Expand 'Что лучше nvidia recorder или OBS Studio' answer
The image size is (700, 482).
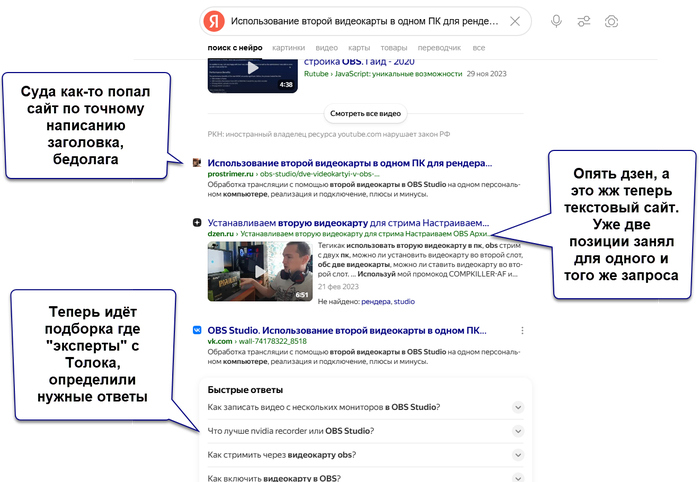click(517, 431)
